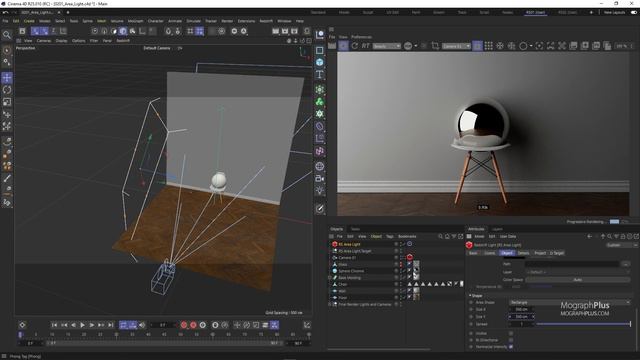Screen dimensions: 640x360
Task: Click the record keyframe red button
Action: point(184,325)
